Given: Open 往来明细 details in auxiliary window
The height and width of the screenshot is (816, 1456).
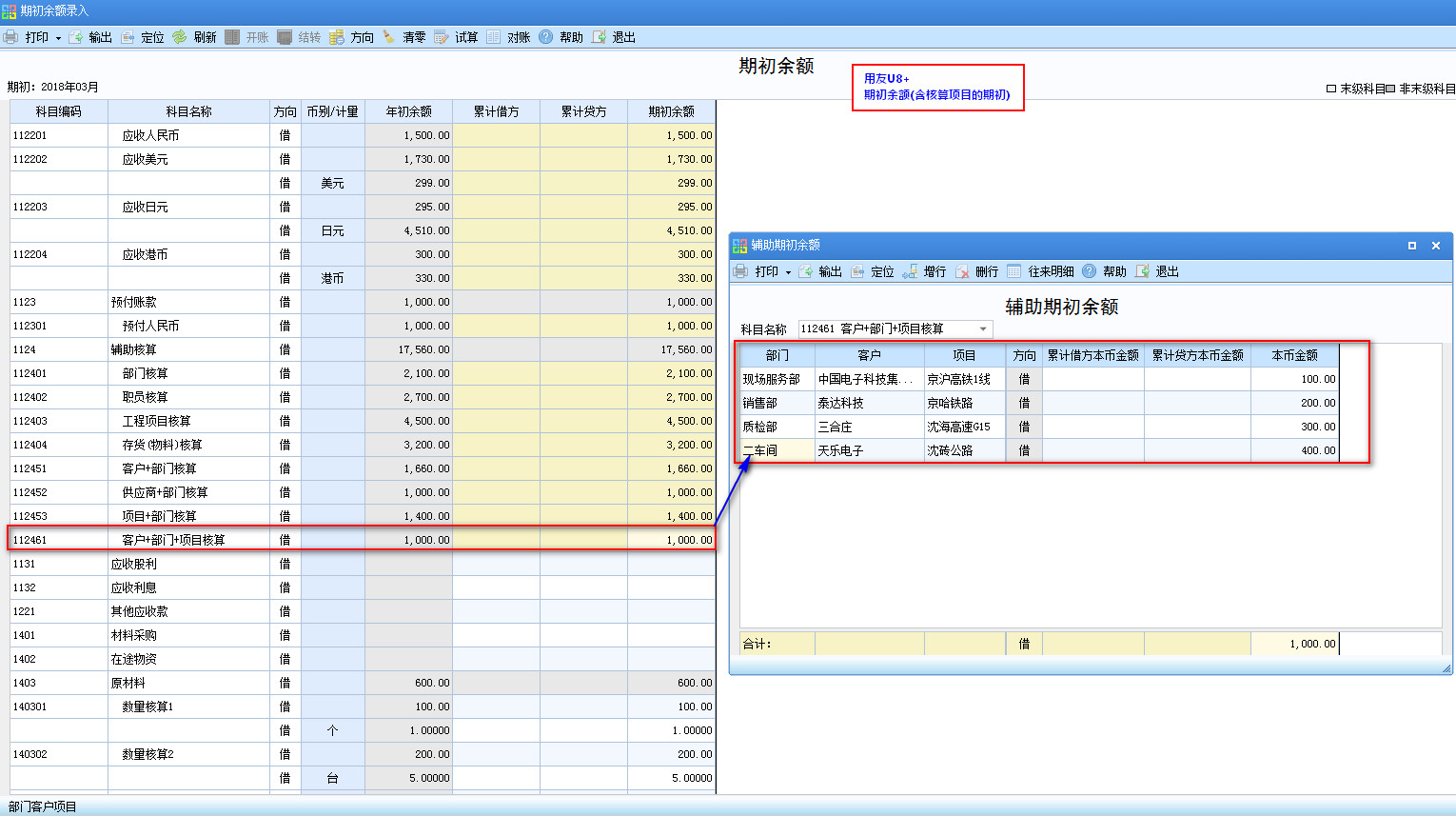Looking at the screenshot, I should pyautogui.click(x=1014, y=271).
